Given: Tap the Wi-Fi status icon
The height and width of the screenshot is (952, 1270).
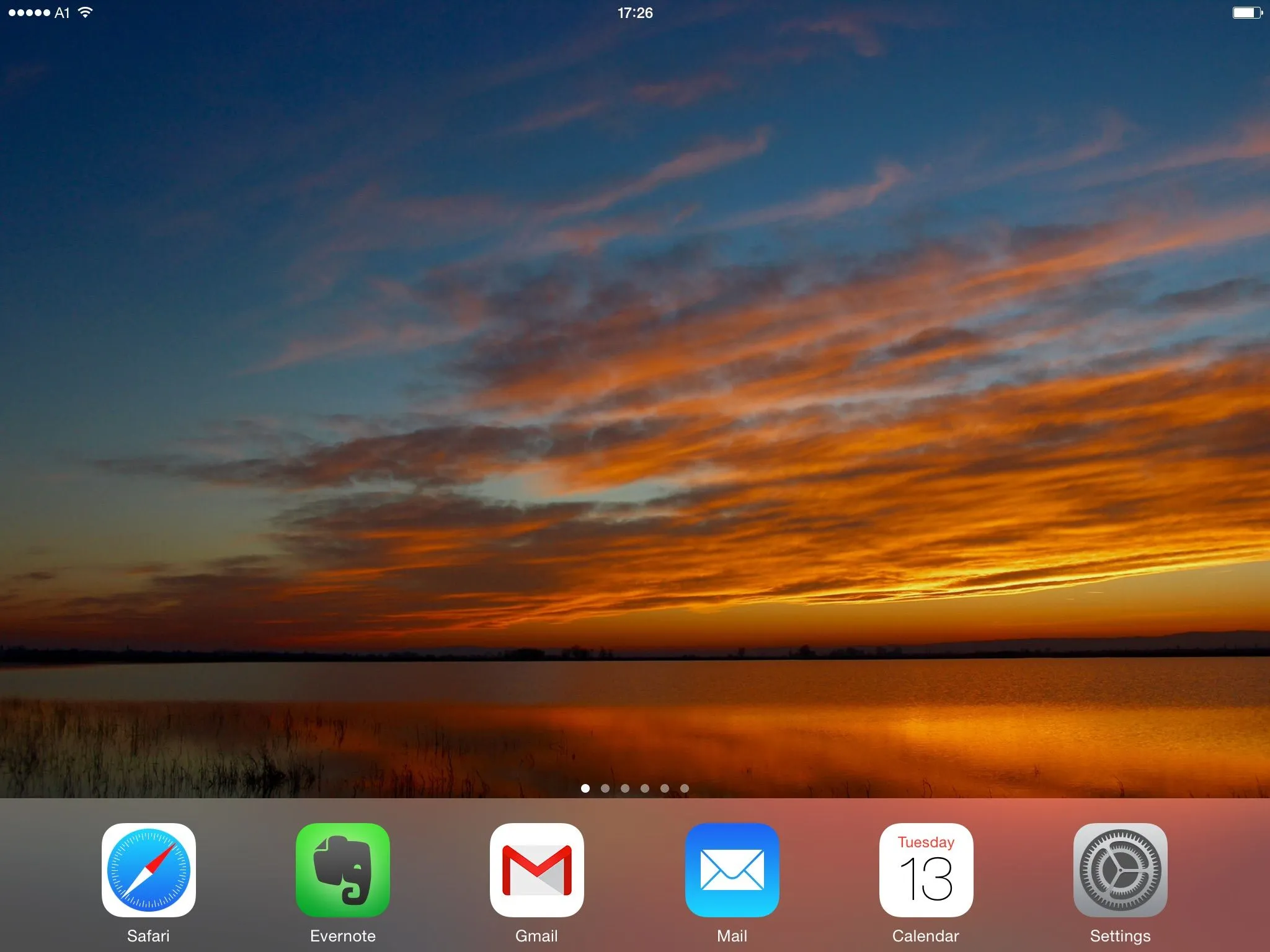Looking at the screenshot, I should tap(86, 12).
